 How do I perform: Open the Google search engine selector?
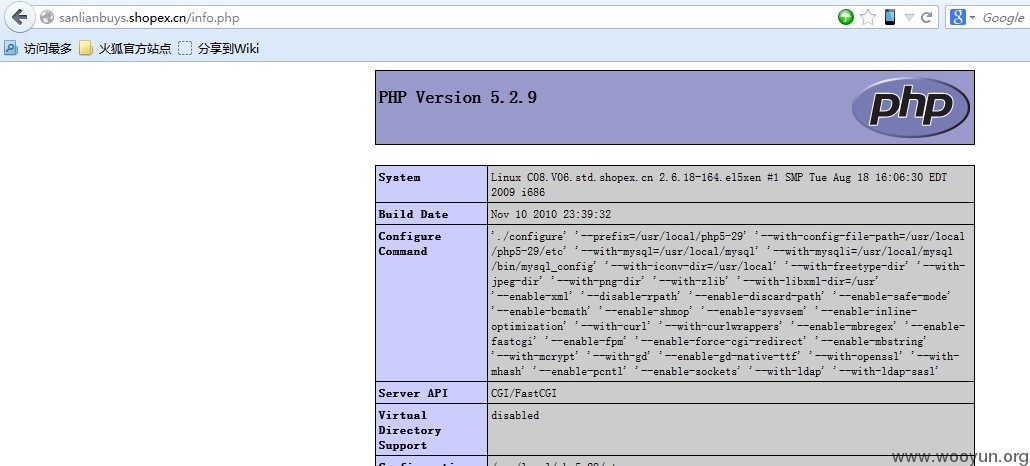click(x=962, y=18)
